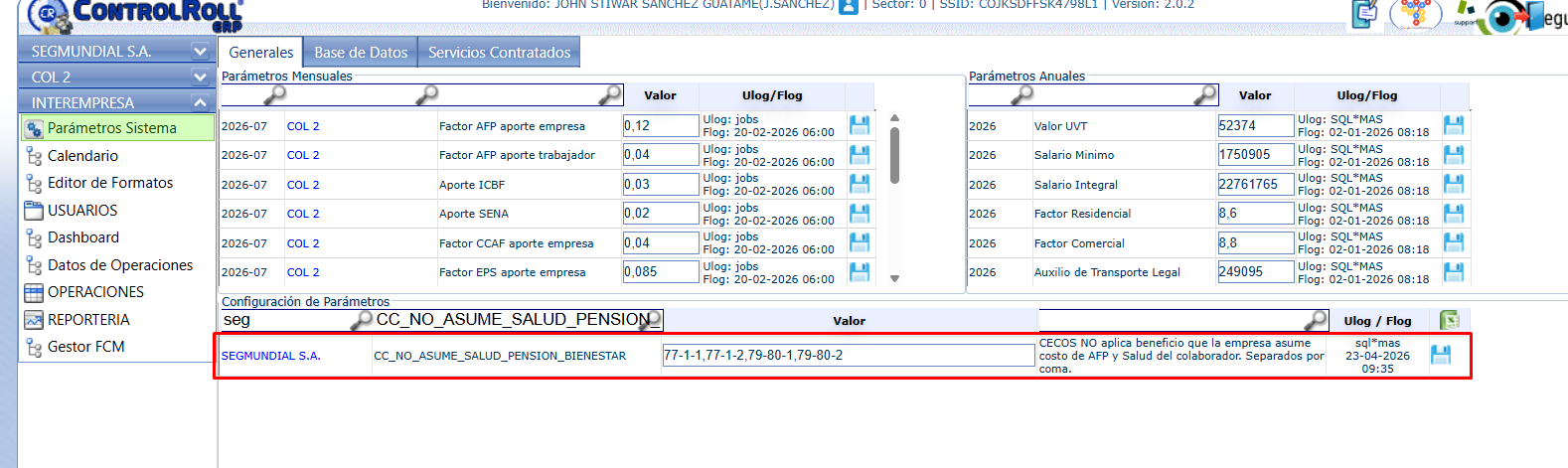Screen dimensions: 1568x468
Task: Click save icon for Salario Minimo
Action: [1454, 155]
